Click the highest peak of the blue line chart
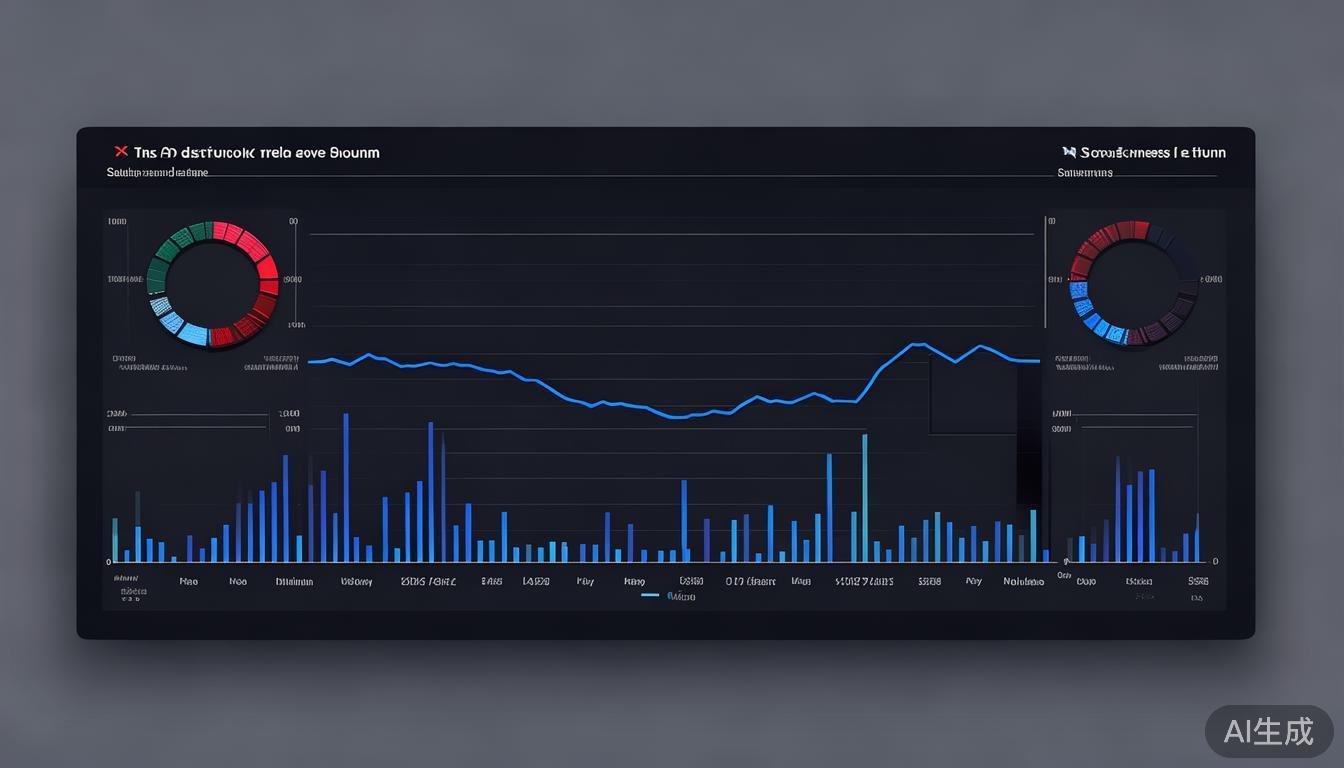The image size is (1344, 768). pyautogui.click(x=912, y=345)
